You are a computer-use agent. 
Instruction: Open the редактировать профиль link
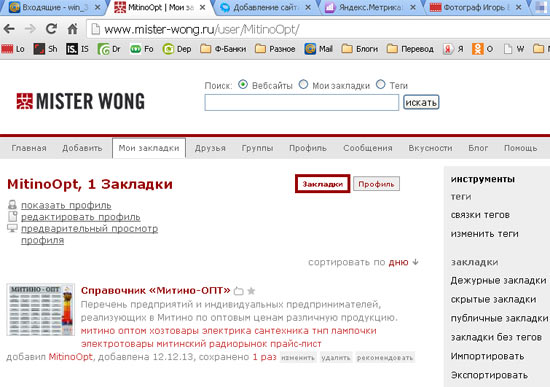pos(81,217)
